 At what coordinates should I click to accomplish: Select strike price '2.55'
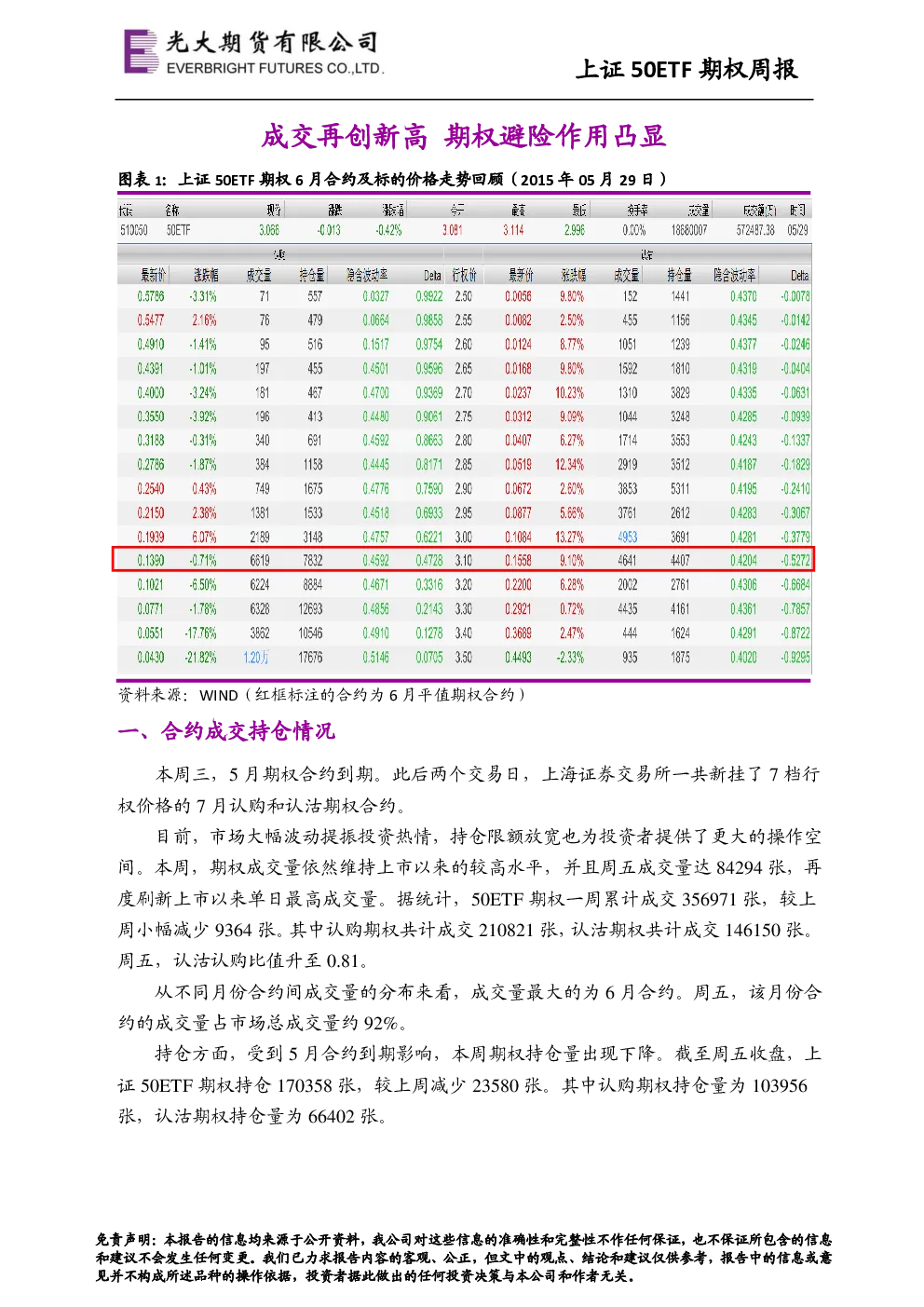coord(464,320)
